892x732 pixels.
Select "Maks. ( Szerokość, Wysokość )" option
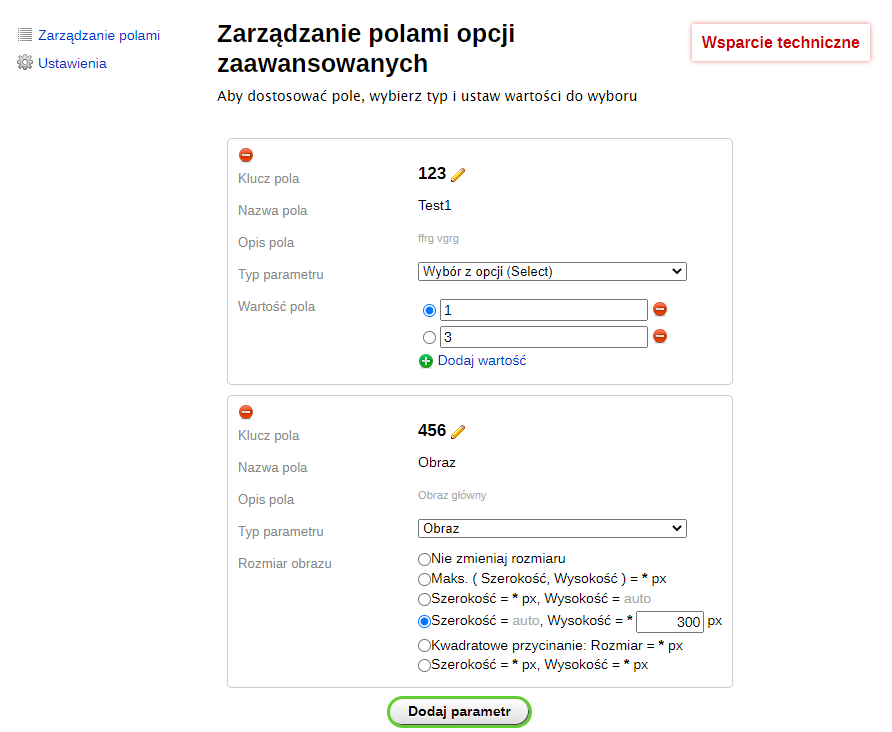(424, 579)
